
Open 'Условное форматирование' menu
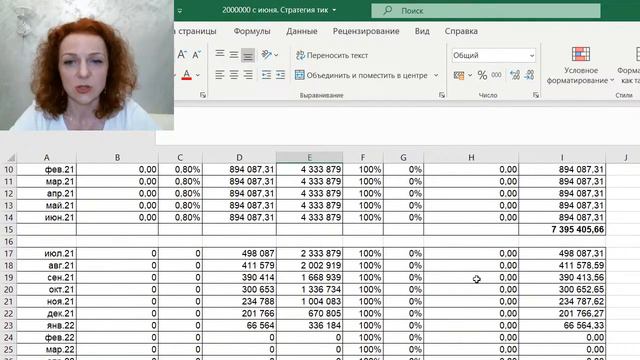[x=580, y=65]
